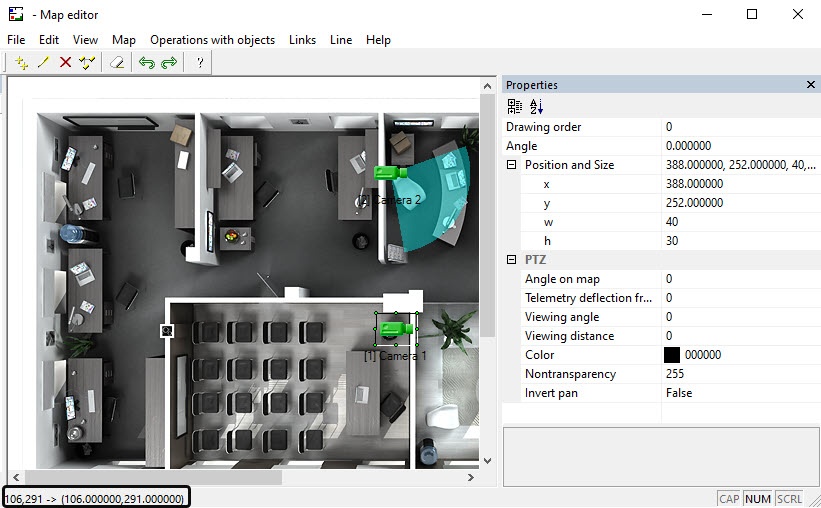Edit the Angle on map value

coord(741,279)
